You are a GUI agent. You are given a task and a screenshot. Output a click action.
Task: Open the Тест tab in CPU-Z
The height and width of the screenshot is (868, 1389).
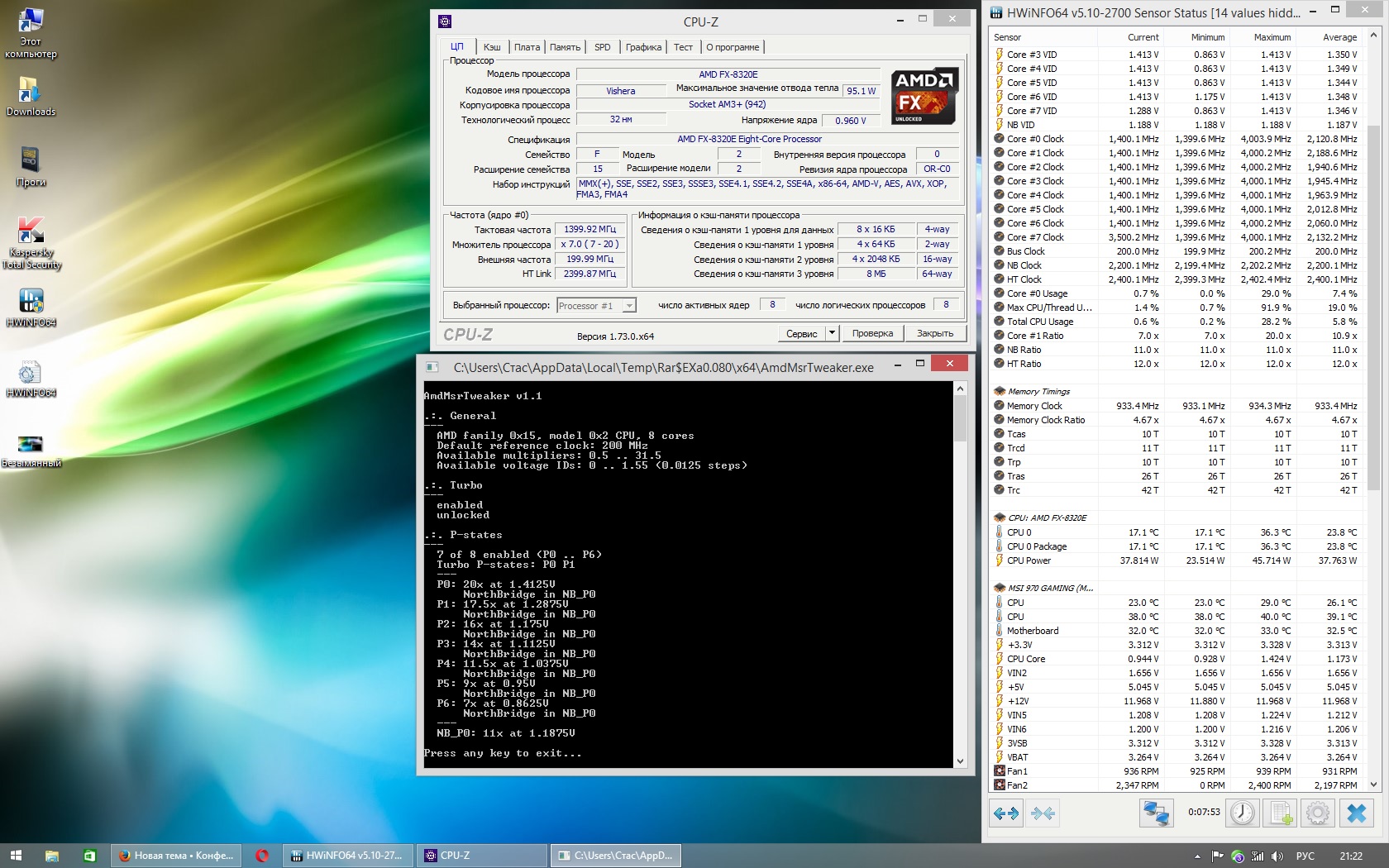click(683, 47)
